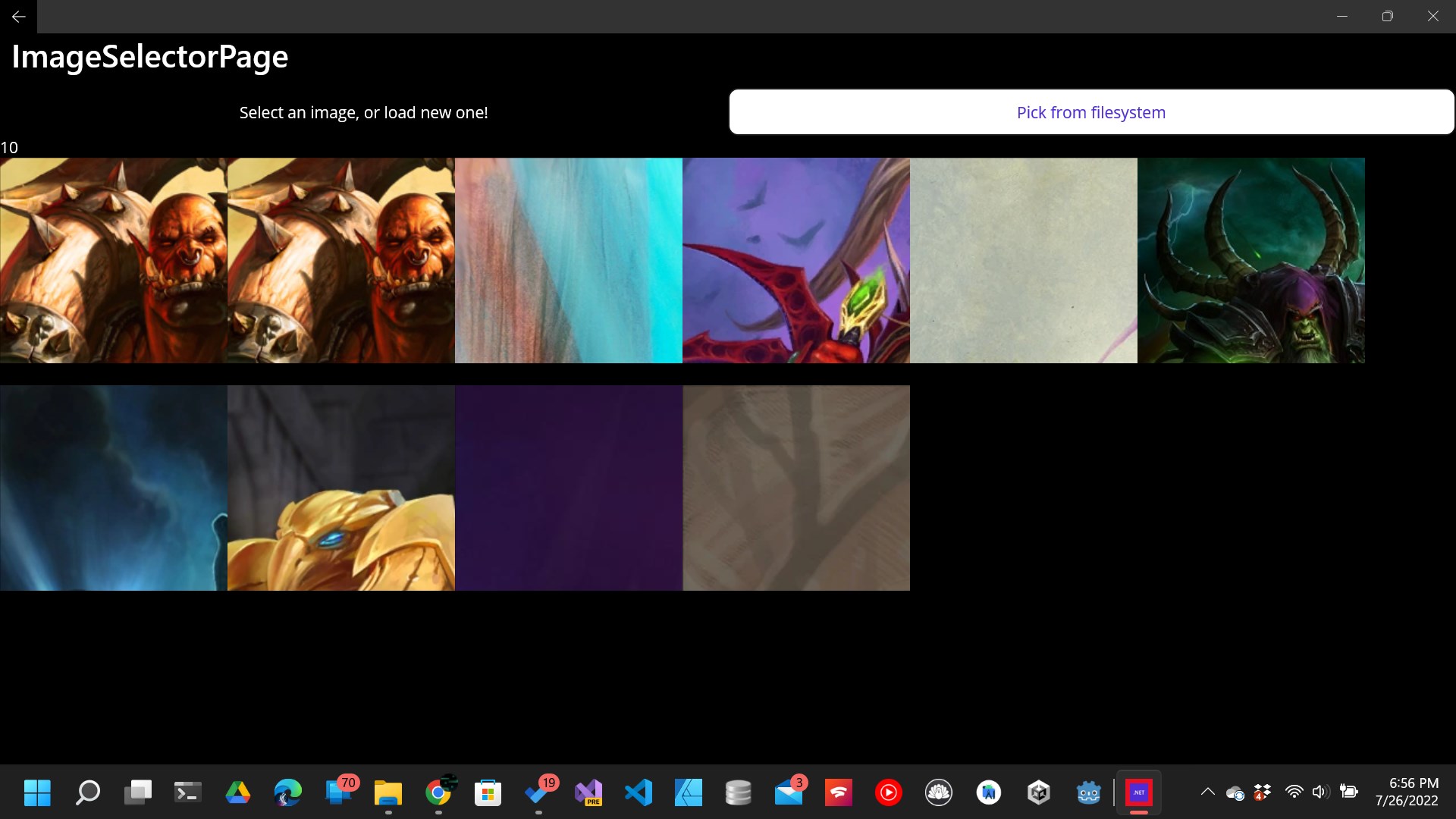Open Google Chrome from taskbar

[438, 792]
